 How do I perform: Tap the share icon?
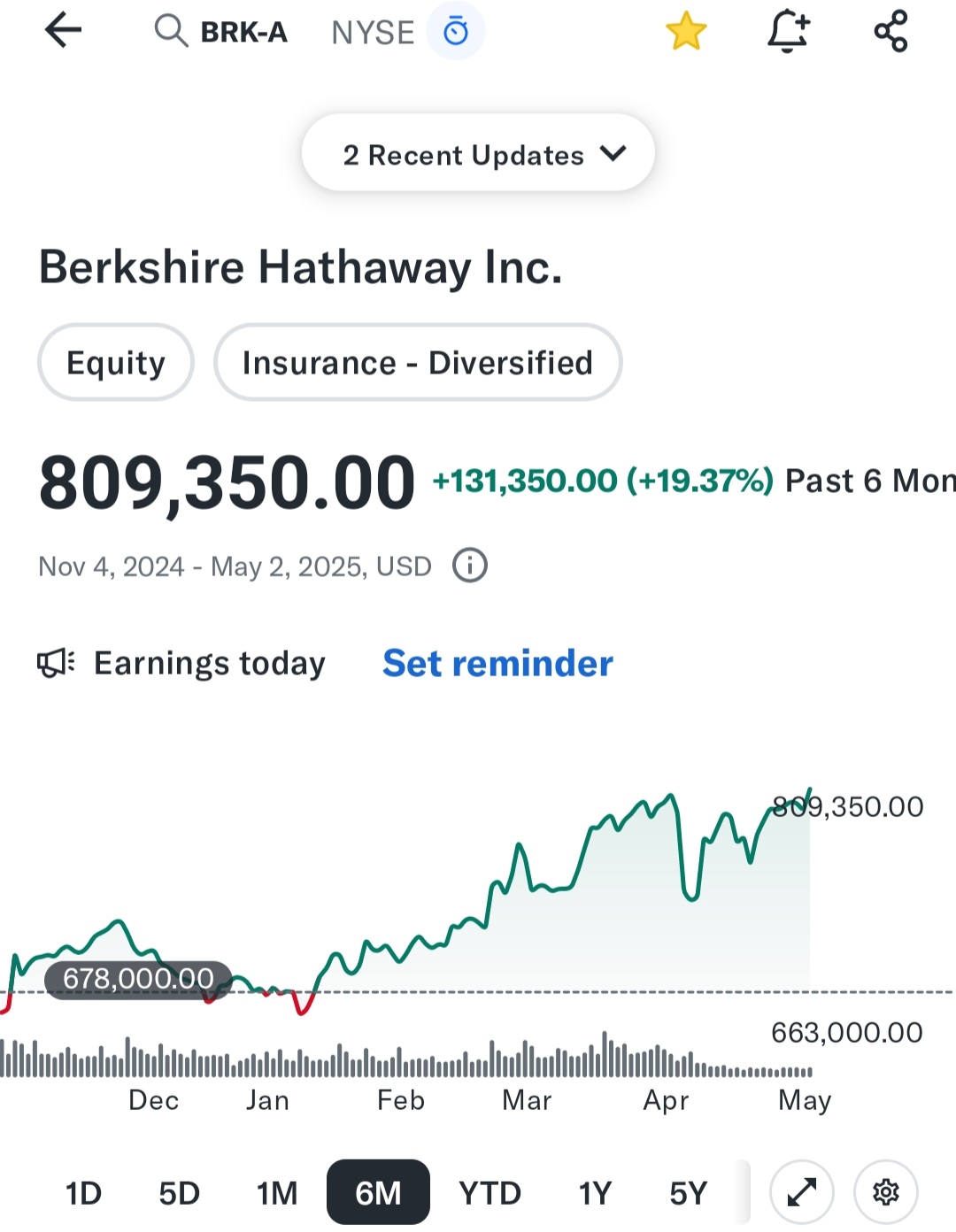tap(890, 32)
